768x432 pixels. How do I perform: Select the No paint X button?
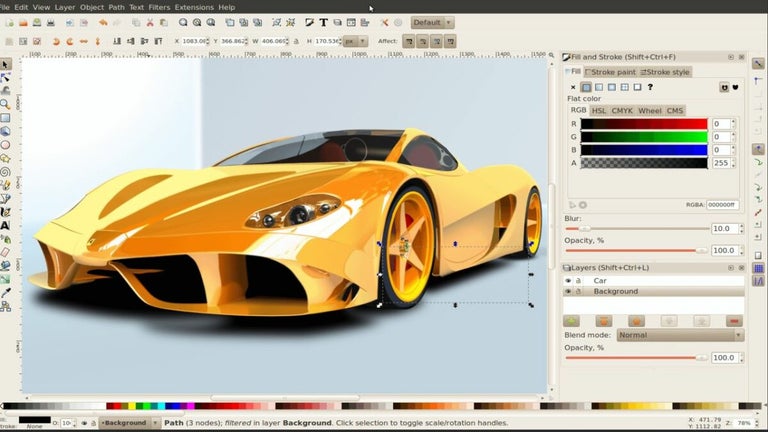pos(573,87)
